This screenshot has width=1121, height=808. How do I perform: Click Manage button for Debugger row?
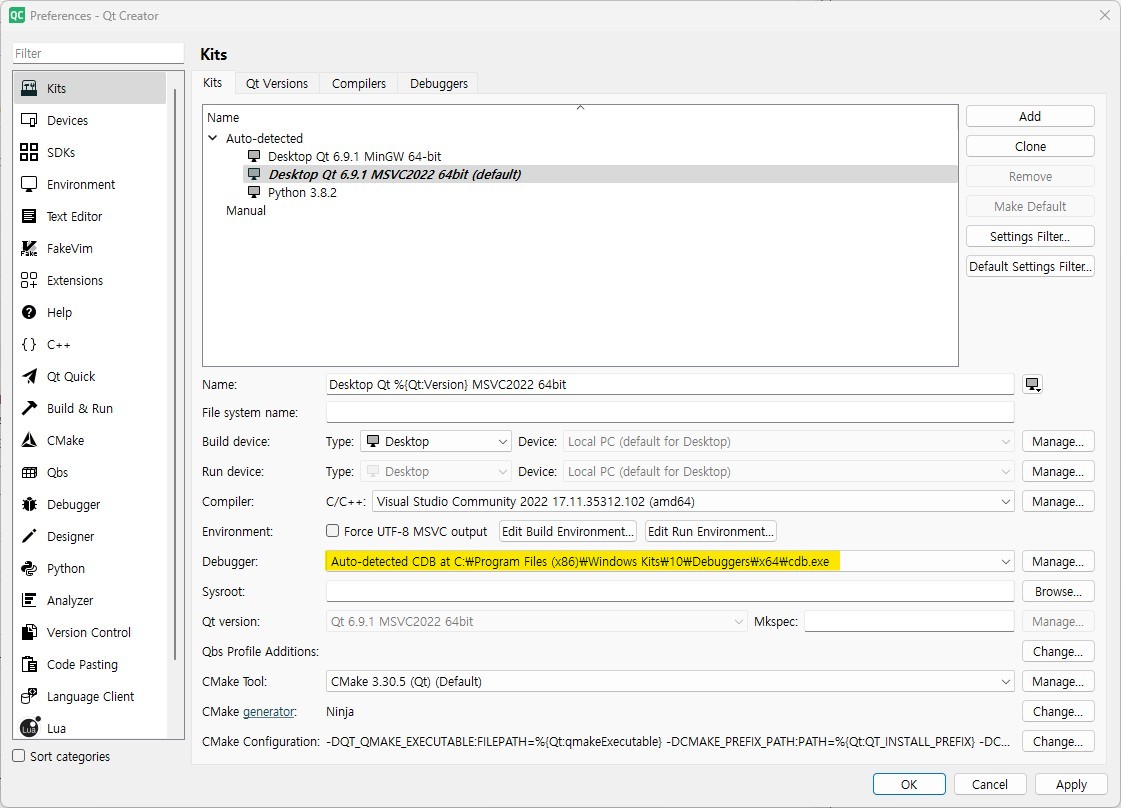point(1058,561)
